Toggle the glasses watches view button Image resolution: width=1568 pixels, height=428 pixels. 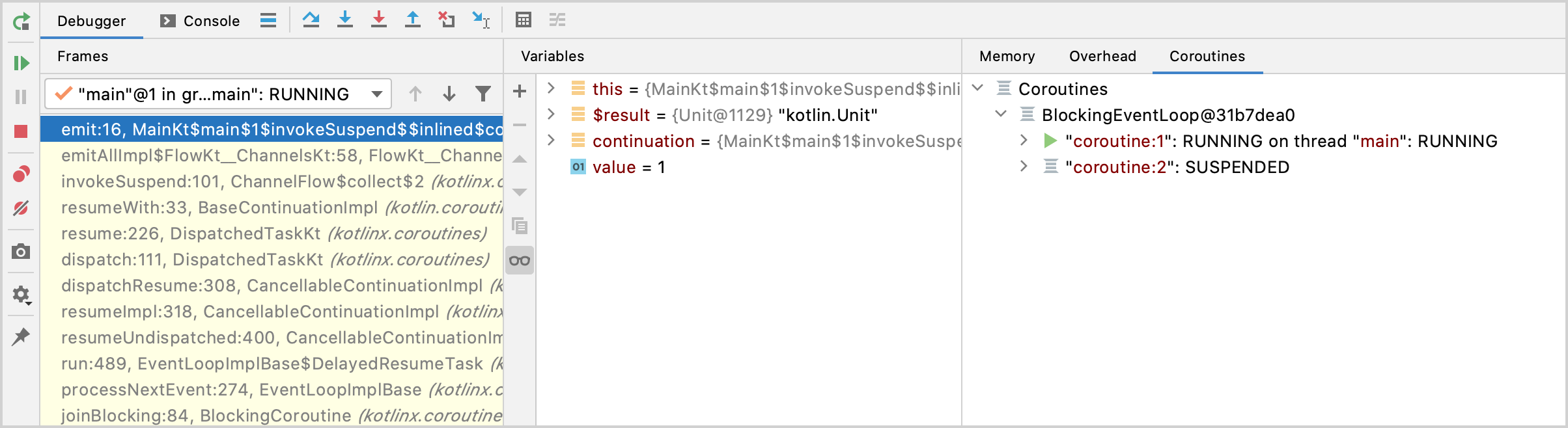pyautogui.click(x=520, y=261)
